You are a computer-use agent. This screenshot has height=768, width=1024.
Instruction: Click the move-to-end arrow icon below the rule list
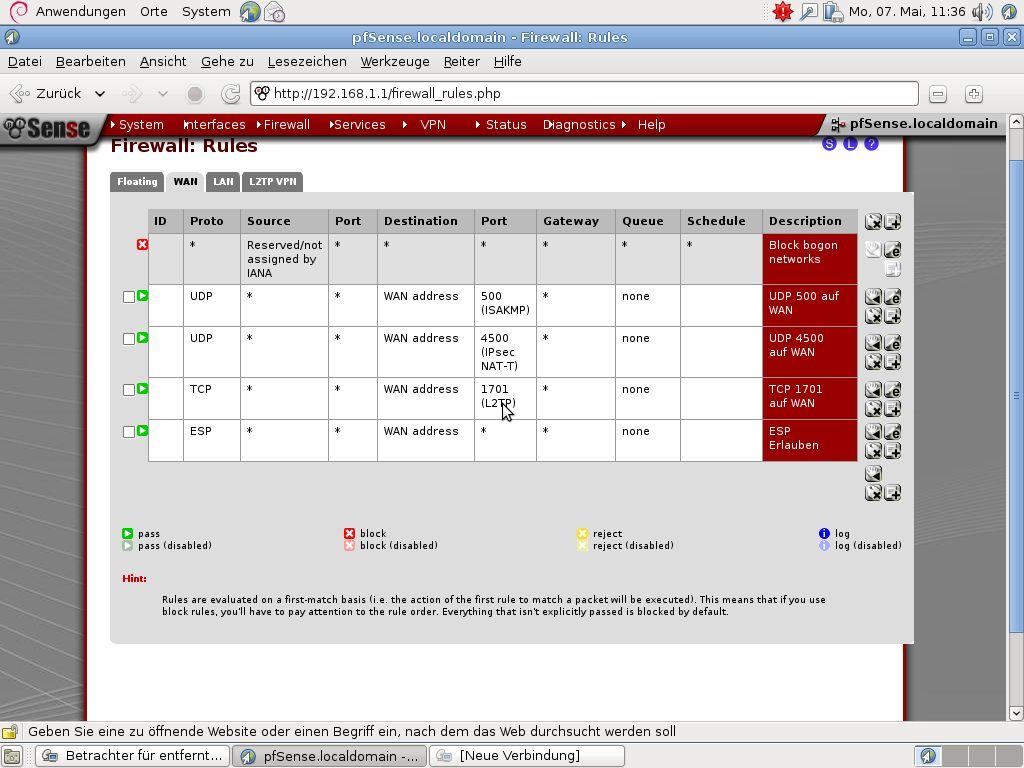click(x=873, y=473)
